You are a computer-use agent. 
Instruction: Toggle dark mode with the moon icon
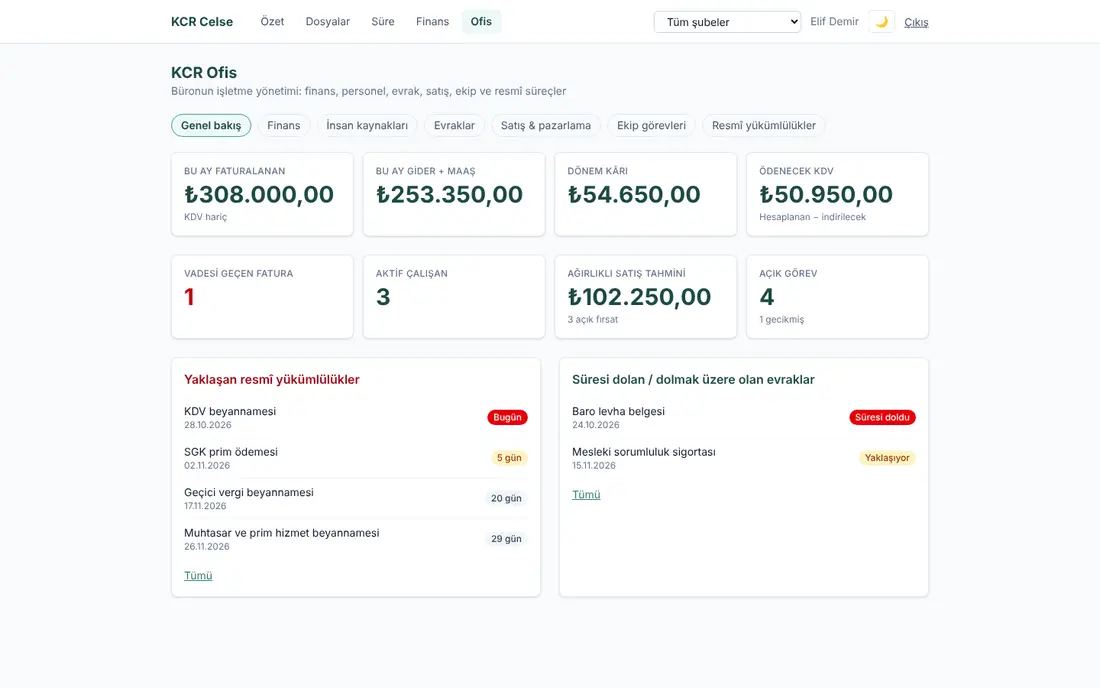point(881,22)
